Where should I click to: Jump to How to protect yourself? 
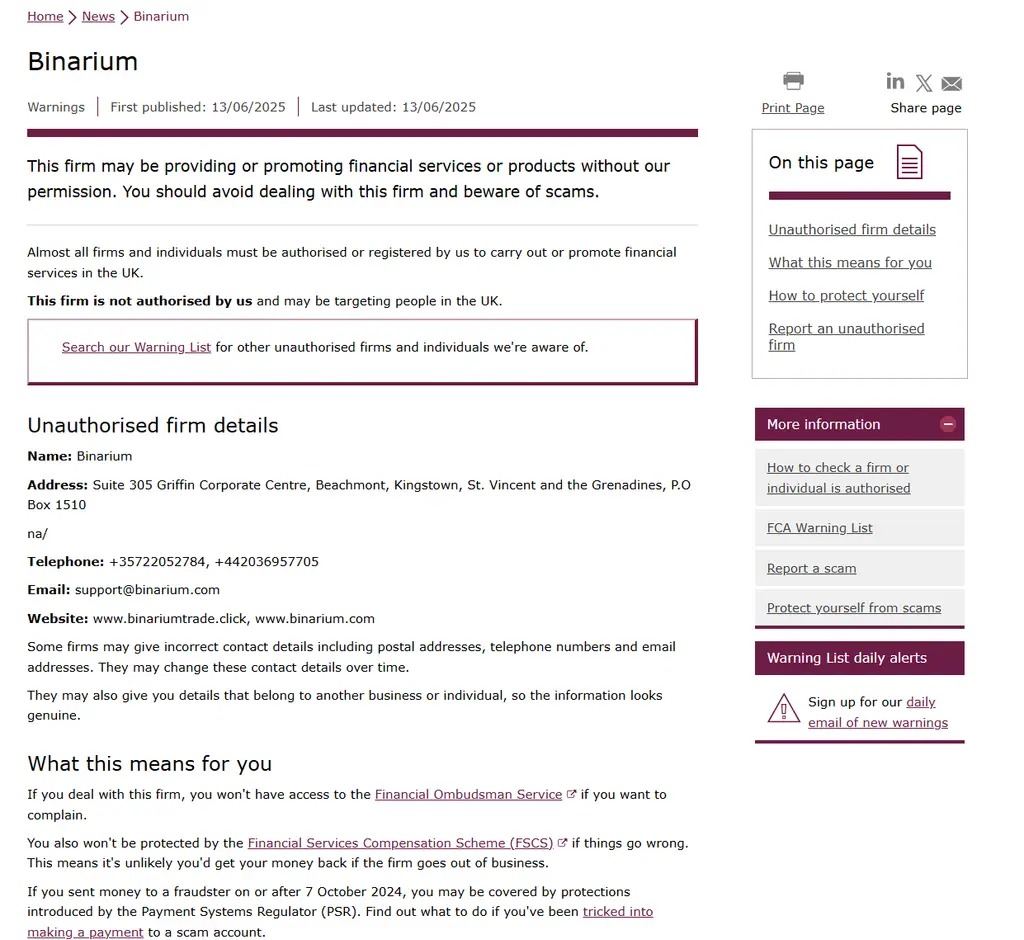[x=846, y=295]
